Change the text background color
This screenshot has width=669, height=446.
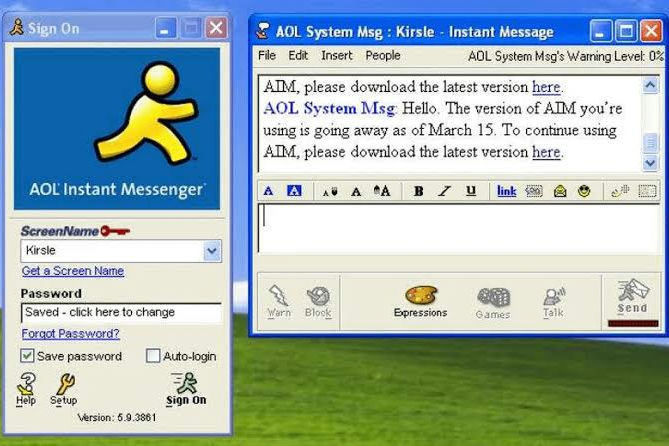[x=294, y=191]
